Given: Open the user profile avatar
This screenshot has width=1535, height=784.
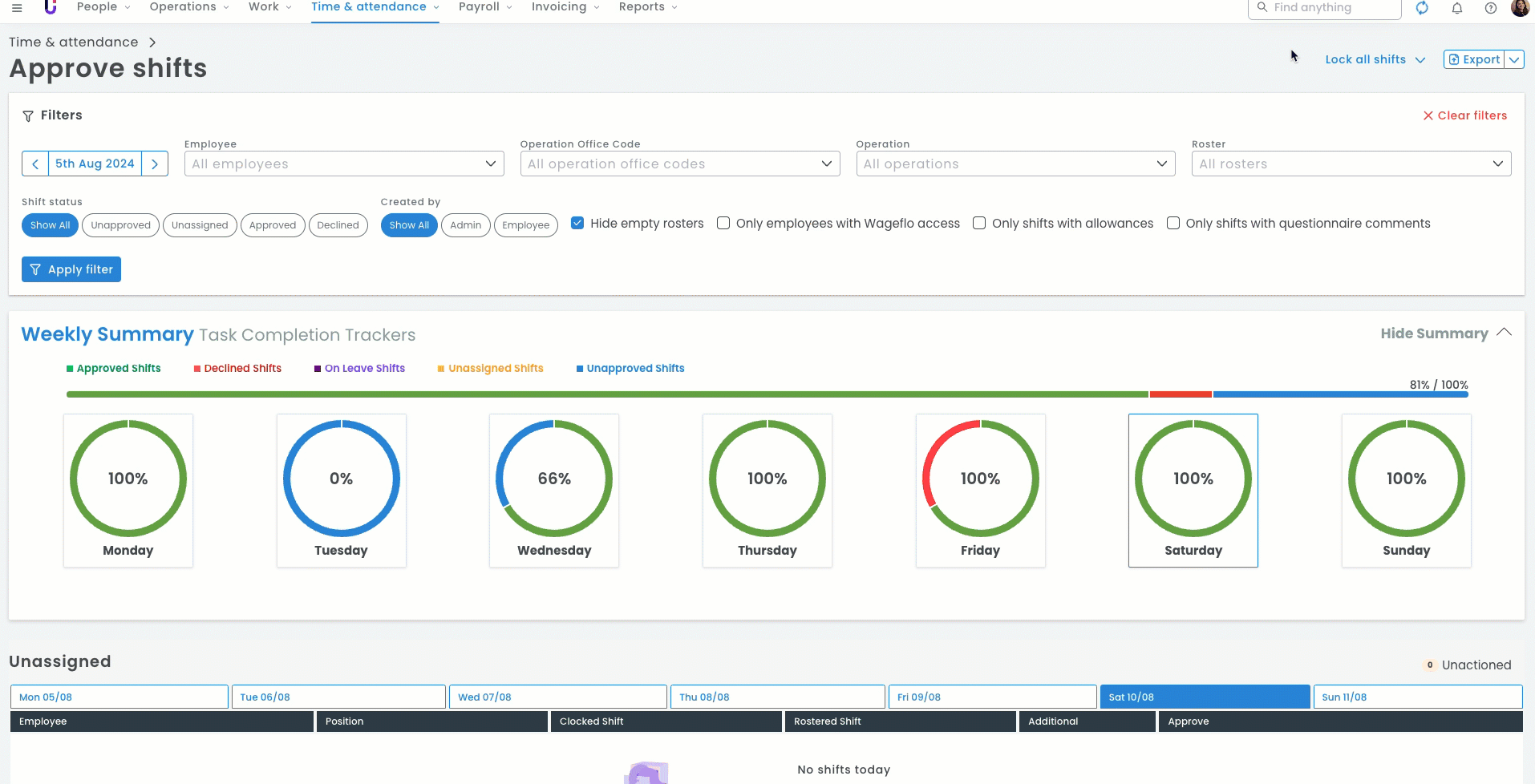Looking at the screenshot, I should pyautogui.click(x=1520, y=8).
